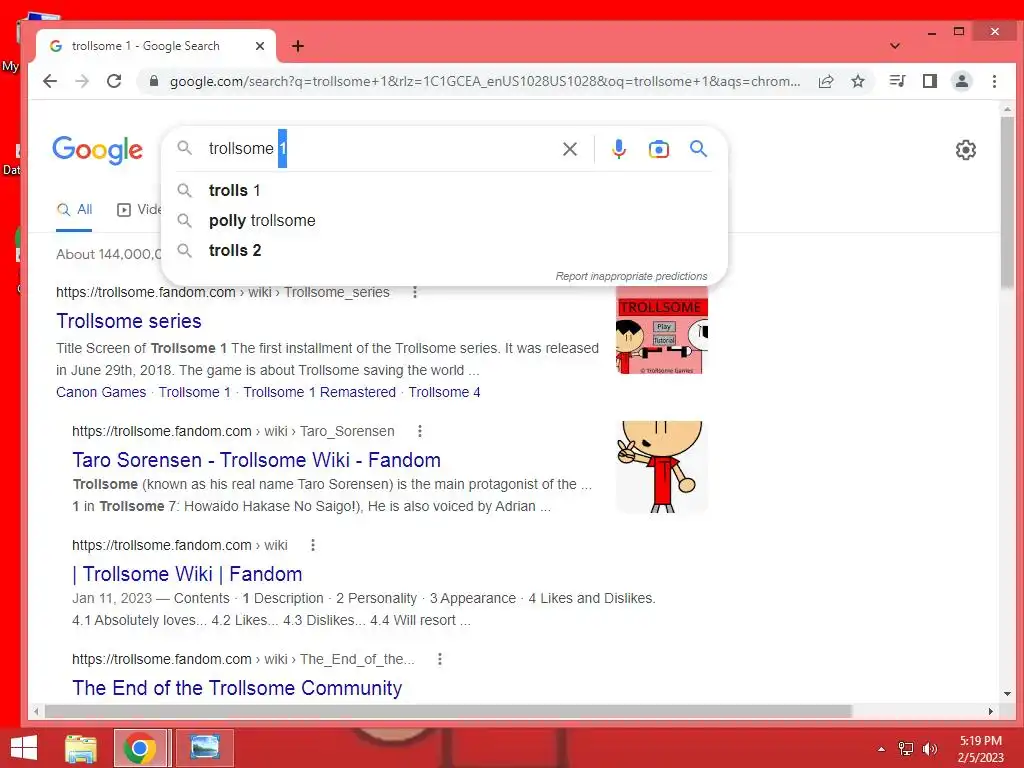Bookmark this page with the star icon

point(858,81)
